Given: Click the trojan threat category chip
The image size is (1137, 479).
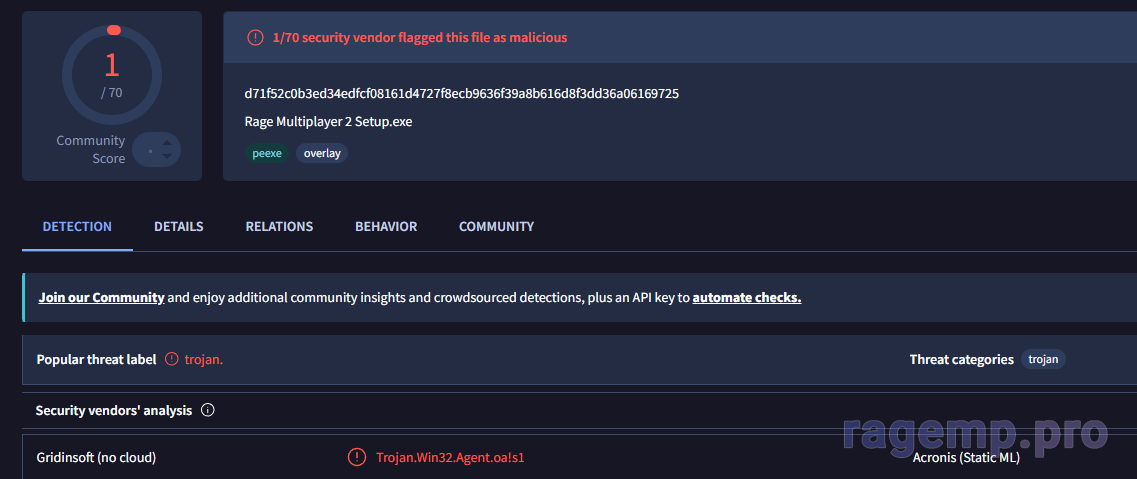Looking at the screenshot, I should pyautogui.click(x=1043, y=359).
